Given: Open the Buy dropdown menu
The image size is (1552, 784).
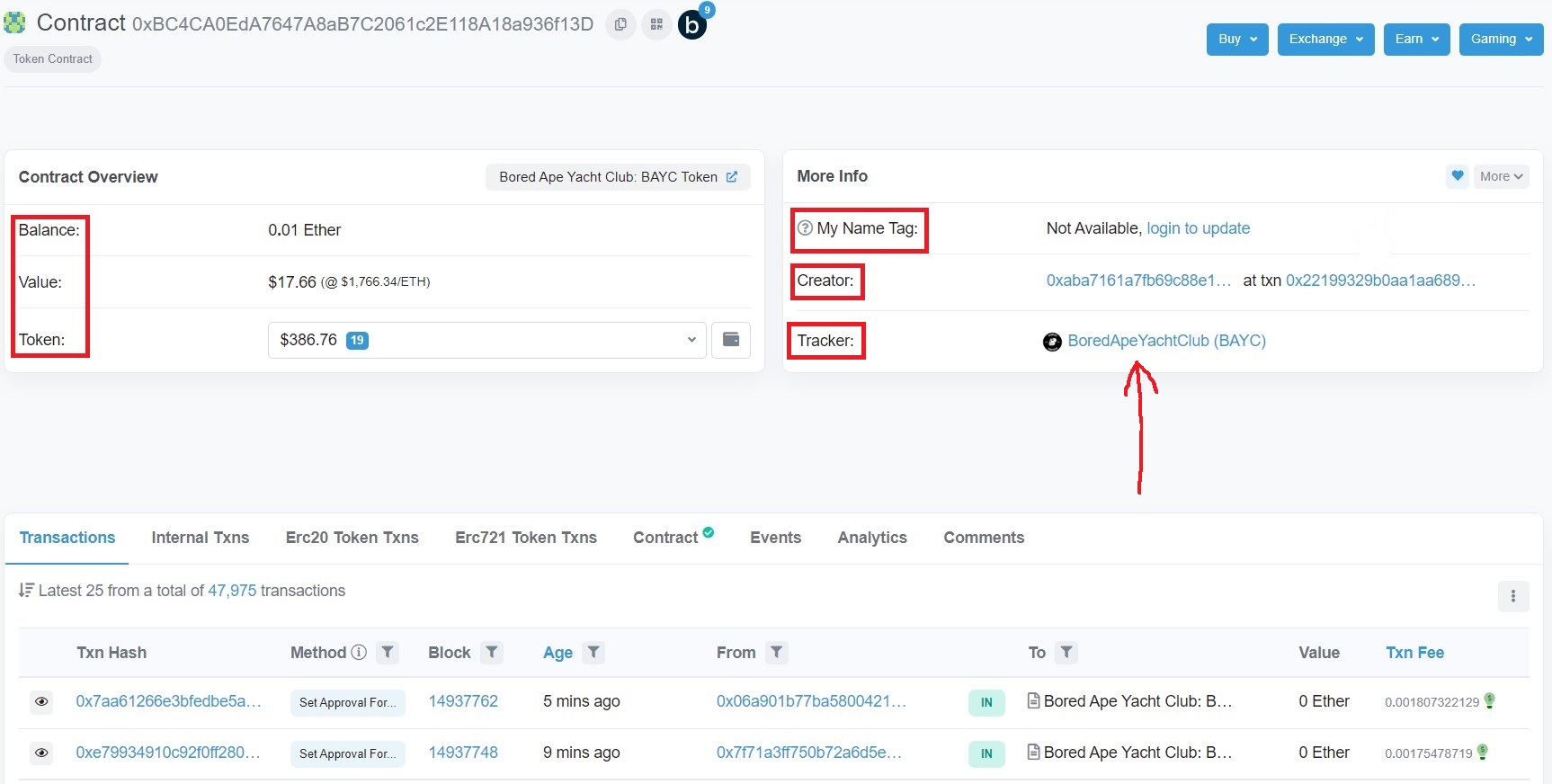Looking at the screenshot, I should (1237, 40).
